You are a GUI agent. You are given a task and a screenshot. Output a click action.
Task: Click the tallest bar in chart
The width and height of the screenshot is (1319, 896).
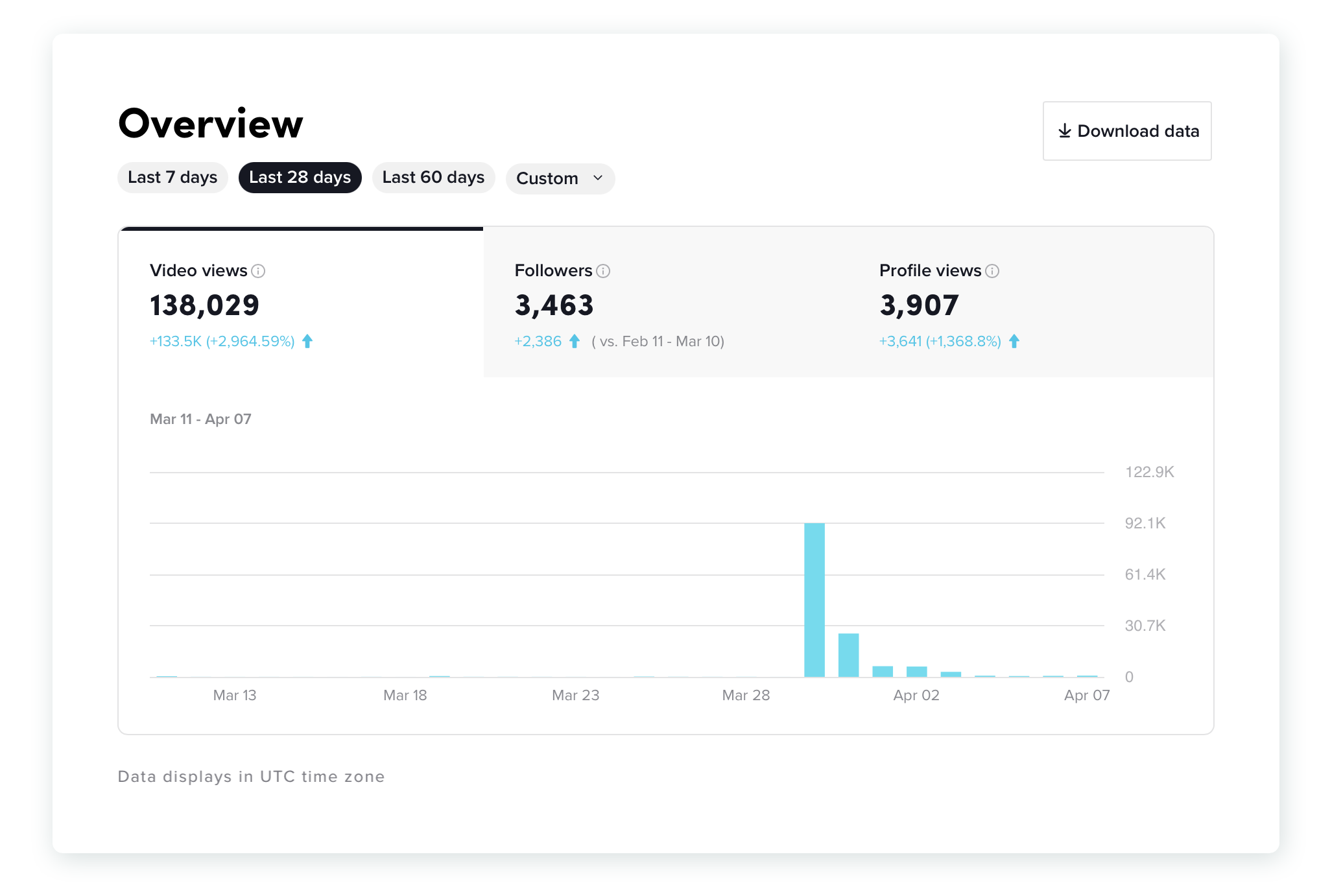814,600
